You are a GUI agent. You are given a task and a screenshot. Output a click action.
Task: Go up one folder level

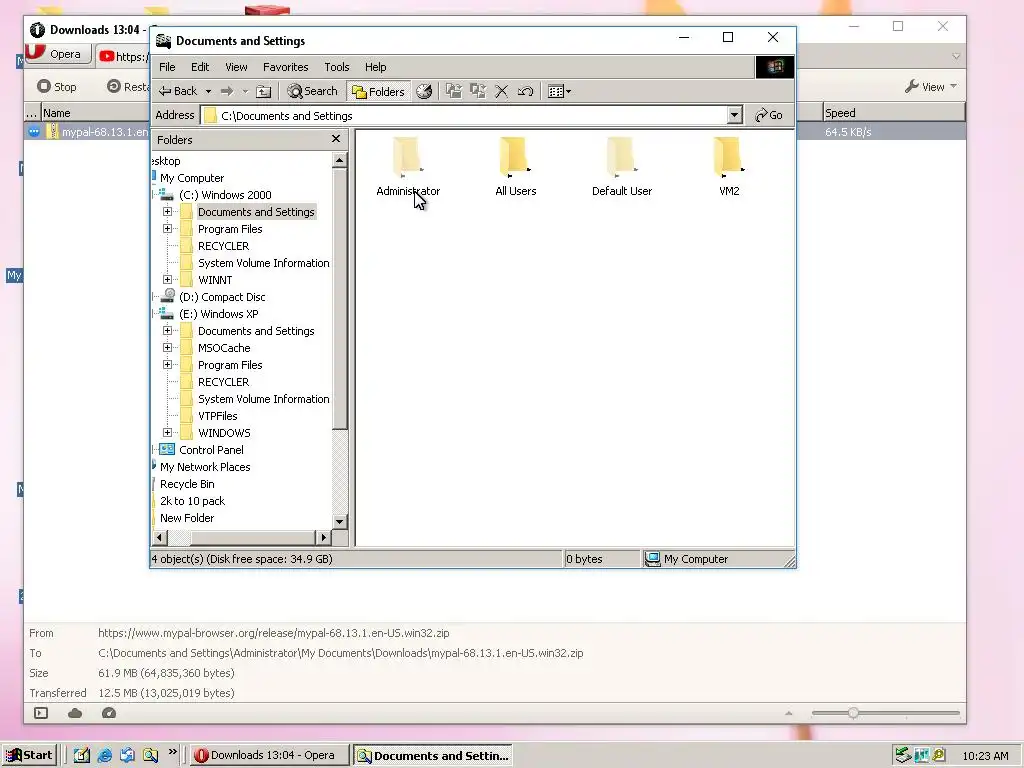click(263, 91)
